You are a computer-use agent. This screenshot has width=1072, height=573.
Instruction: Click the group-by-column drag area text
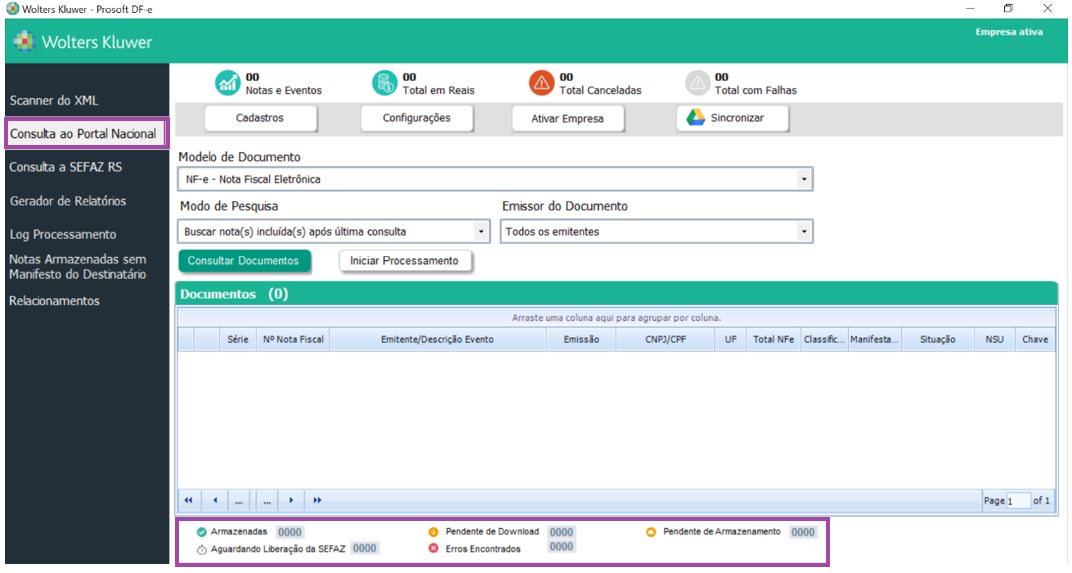617,318
